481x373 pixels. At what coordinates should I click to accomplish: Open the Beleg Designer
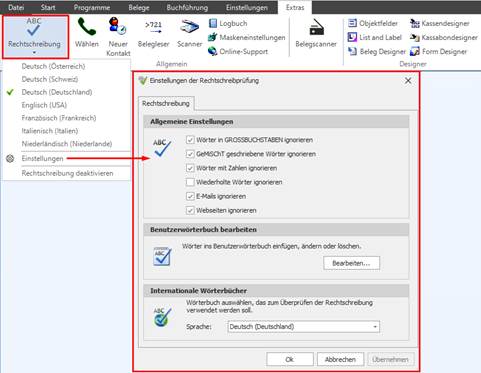(x=377, y=51)
